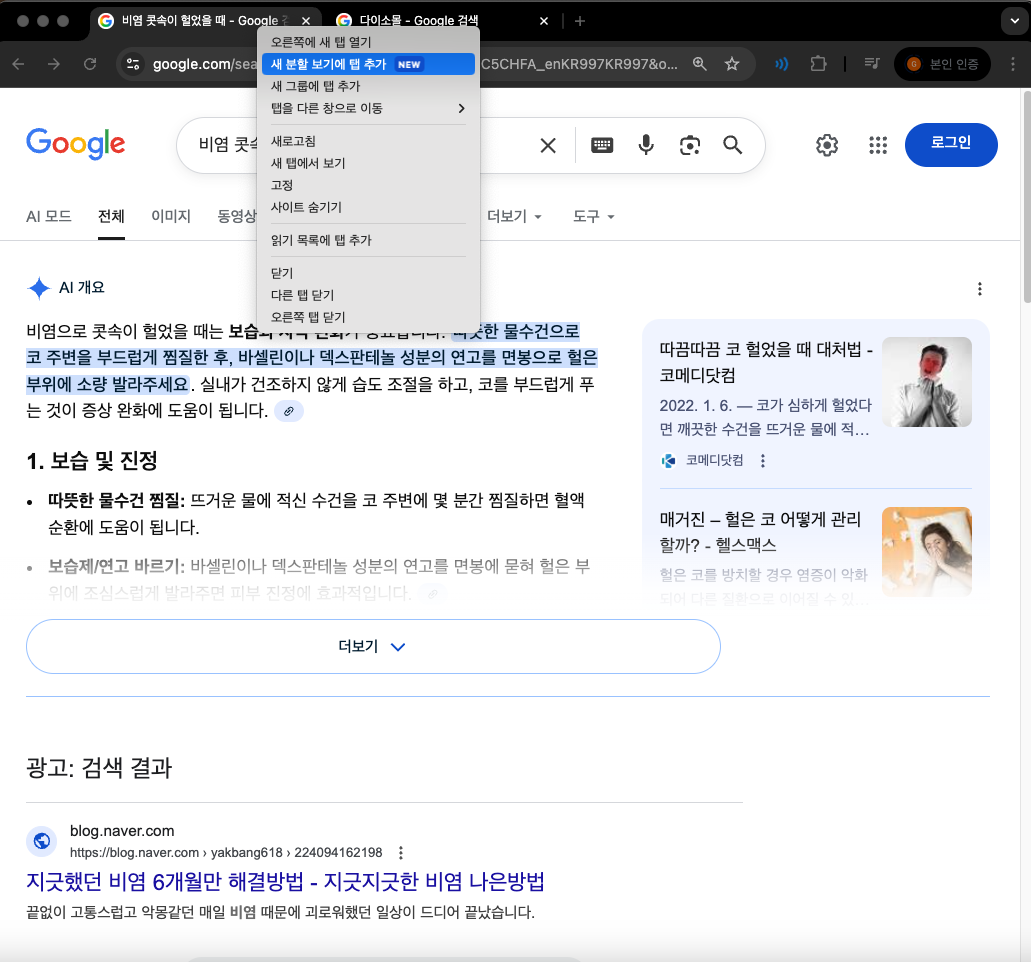The width and height of the screenshot is (1031, 962).
Task: Open Google quick settings gear icon
Action: 827,146
